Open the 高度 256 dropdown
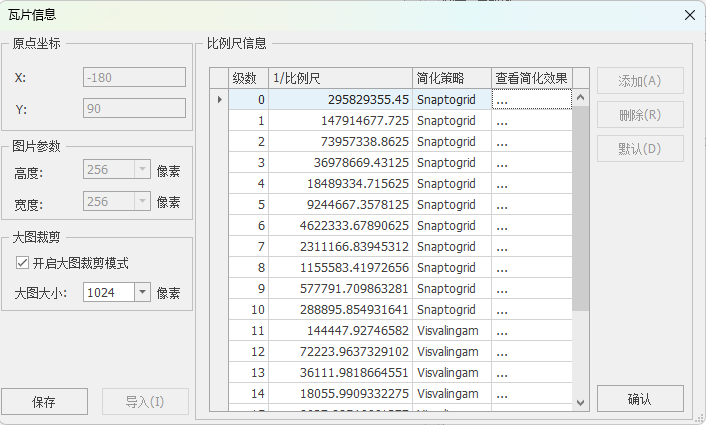Image resolution: width=706 pixels, height=425 pixels. click(x=141, y=171)
